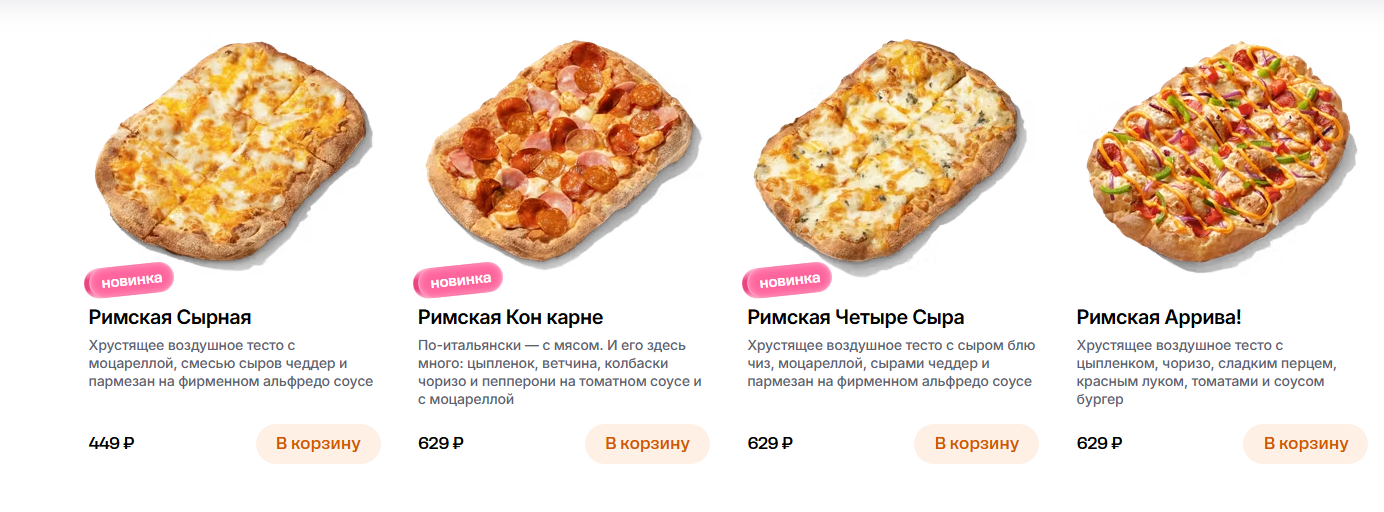
Task: Click the Кон карне description text
Action: point(560,372)
